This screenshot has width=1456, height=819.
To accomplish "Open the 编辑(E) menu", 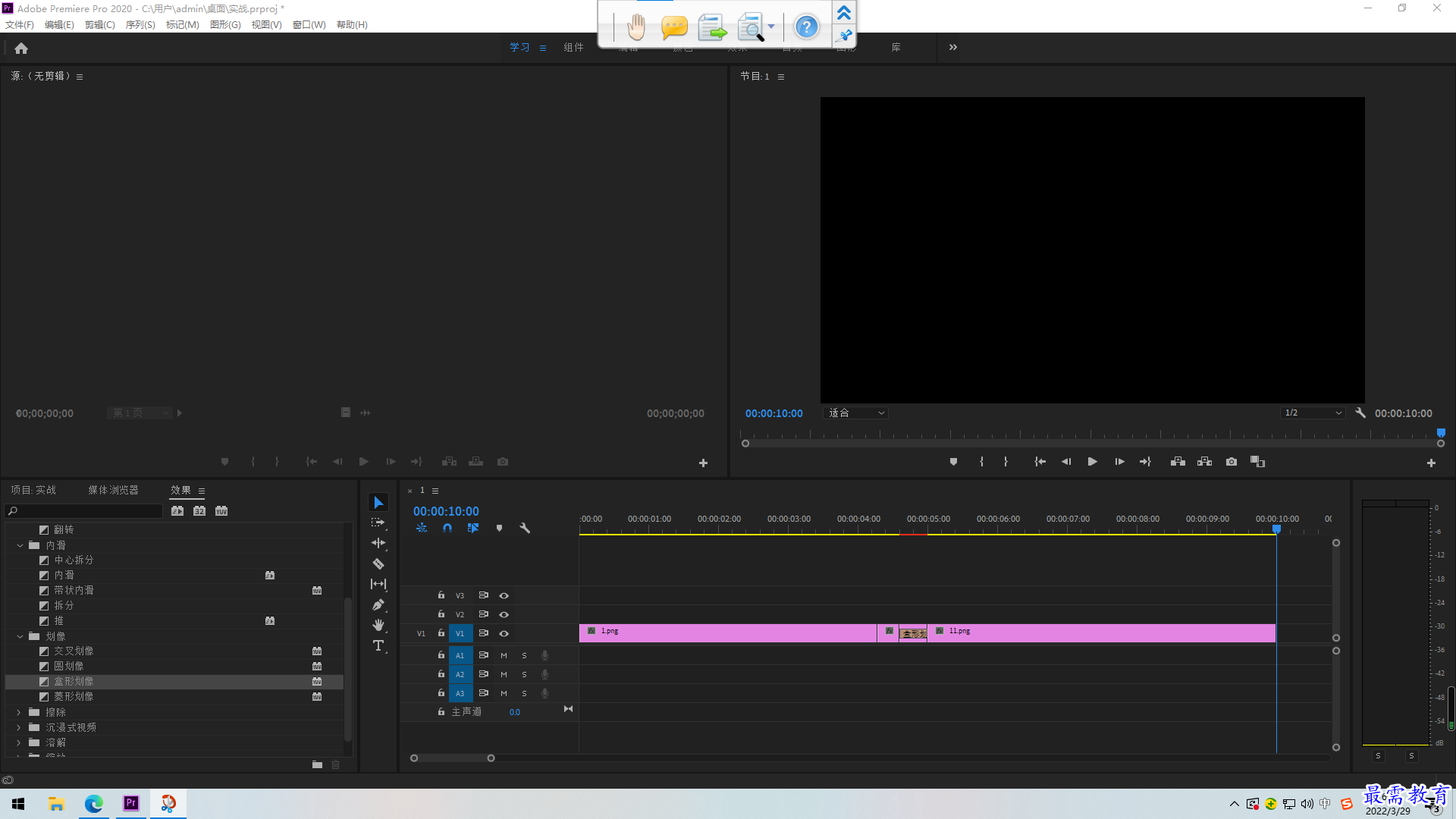I will point(59,24).
